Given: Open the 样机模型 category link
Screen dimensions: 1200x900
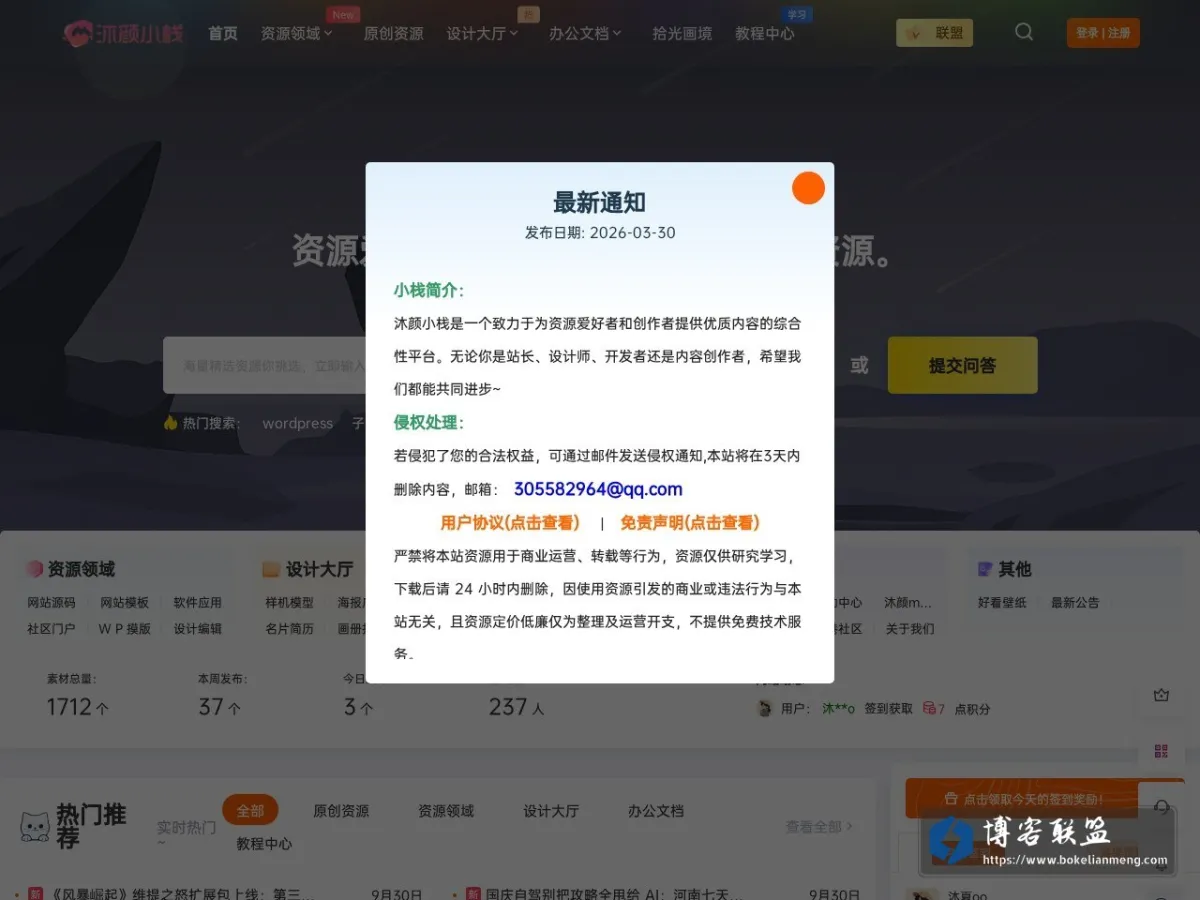Looking at the screenshot, I should tap(289, 602).
